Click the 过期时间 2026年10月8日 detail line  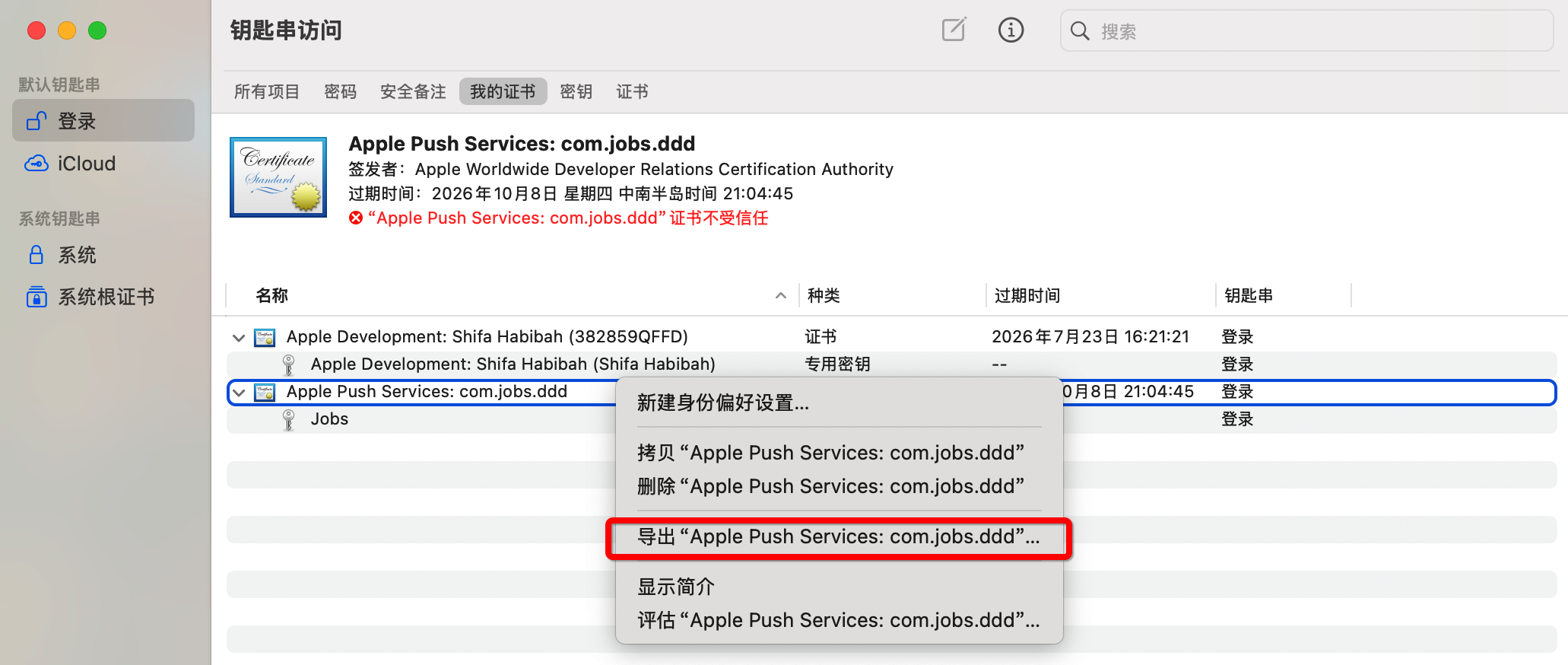click(570, 193)
